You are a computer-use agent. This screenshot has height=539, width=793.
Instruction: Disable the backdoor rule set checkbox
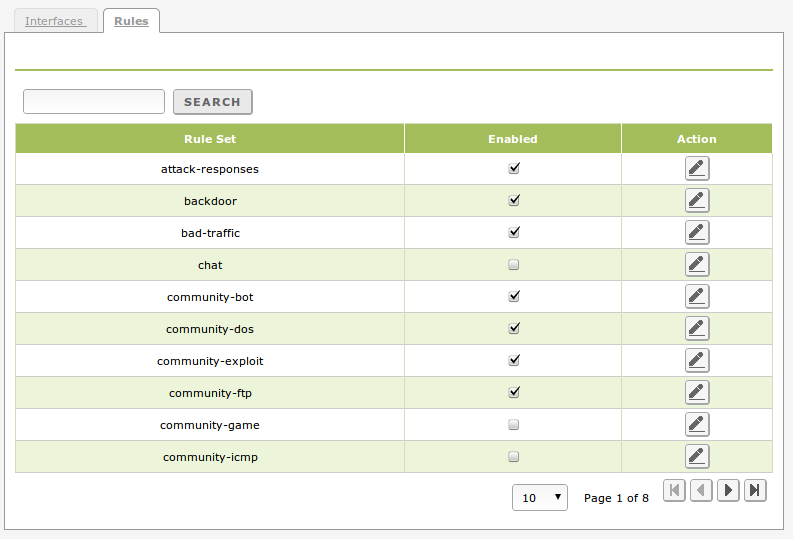click(514, 200)
